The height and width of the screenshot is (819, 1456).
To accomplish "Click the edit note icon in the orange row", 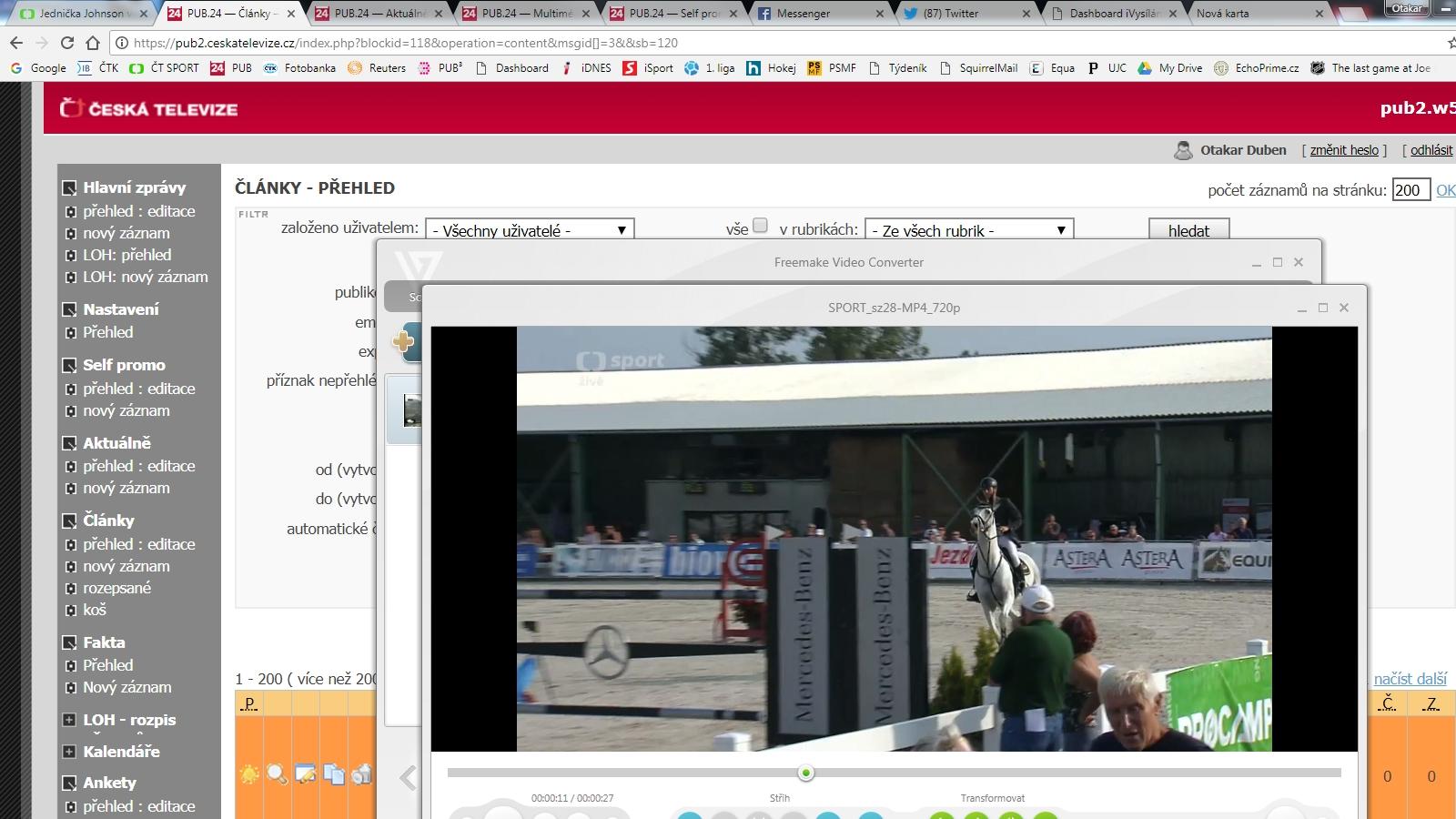I will [x=306, y=774].
